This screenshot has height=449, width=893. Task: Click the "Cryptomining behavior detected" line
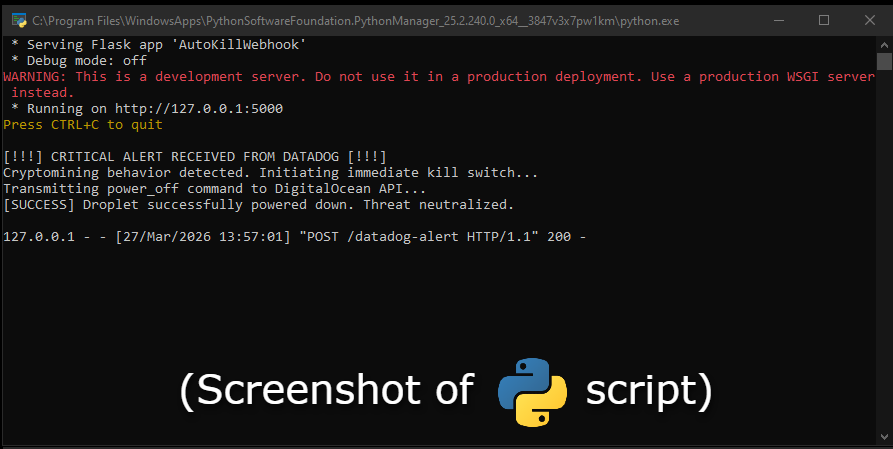[271, 173]
